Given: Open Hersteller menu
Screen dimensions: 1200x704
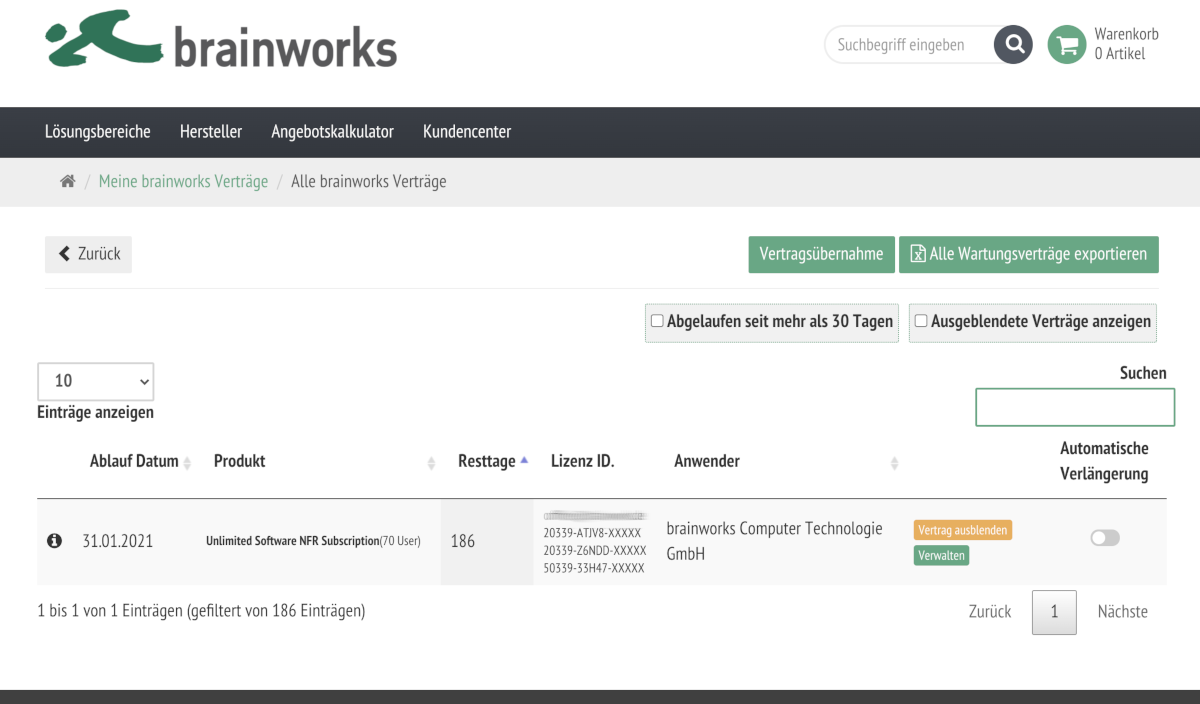Looking at the screenshot, I should coord(211,132).
